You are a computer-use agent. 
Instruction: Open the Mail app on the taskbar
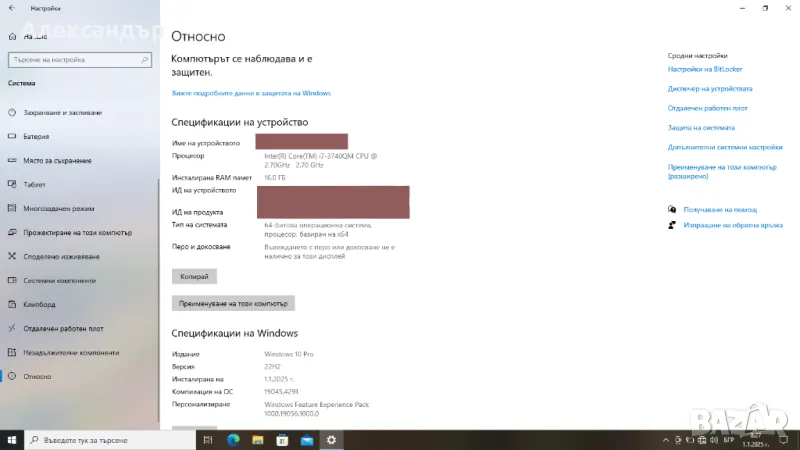(307, 439)
